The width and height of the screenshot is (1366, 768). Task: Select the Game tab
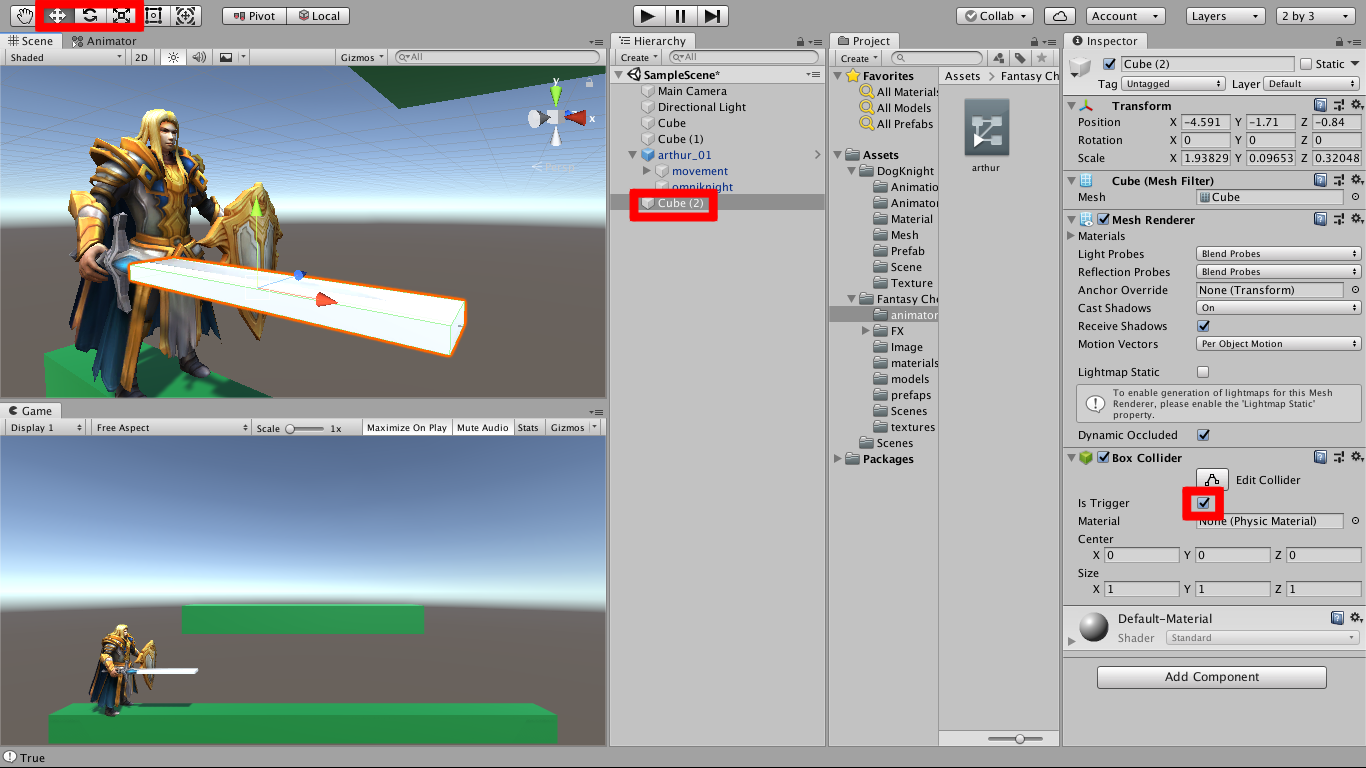(30, 411)
